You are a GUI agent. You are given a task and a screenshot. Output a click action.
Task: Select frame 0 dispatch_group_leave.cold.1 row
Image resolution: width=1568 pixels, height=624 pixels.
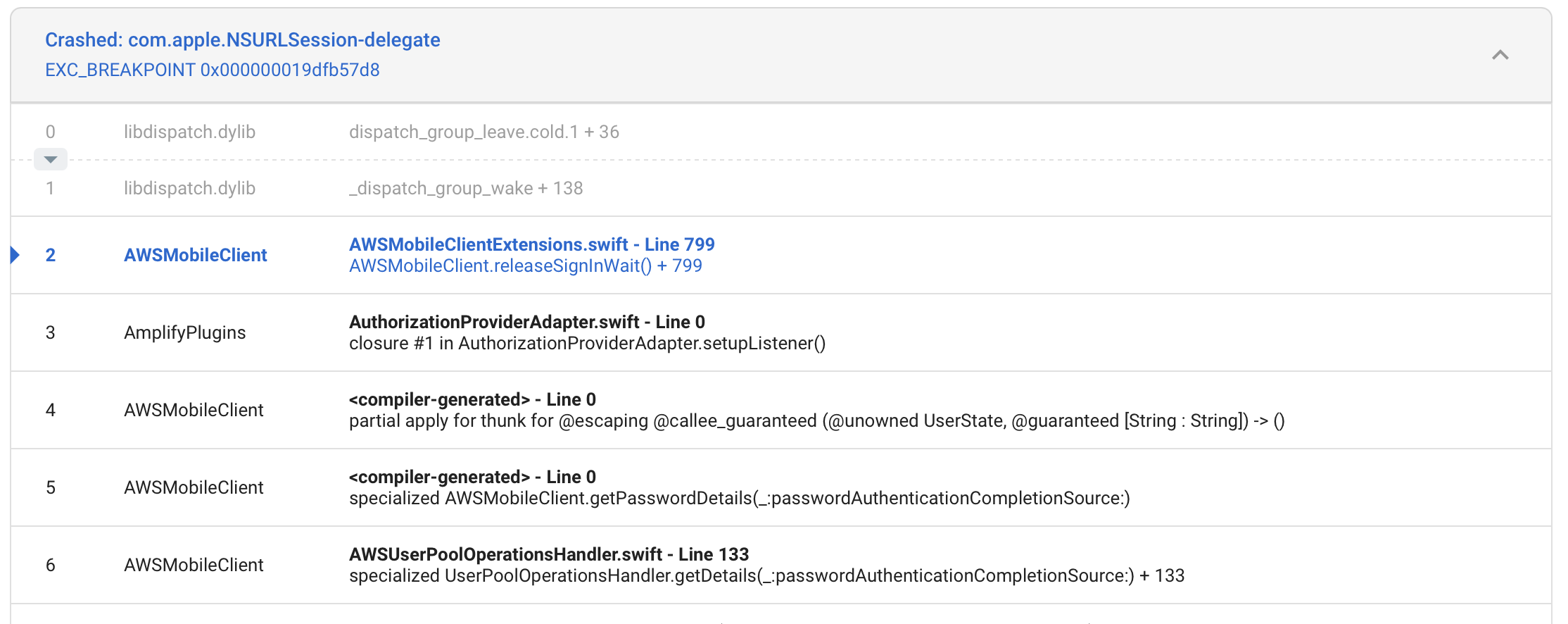coord(781,132)
